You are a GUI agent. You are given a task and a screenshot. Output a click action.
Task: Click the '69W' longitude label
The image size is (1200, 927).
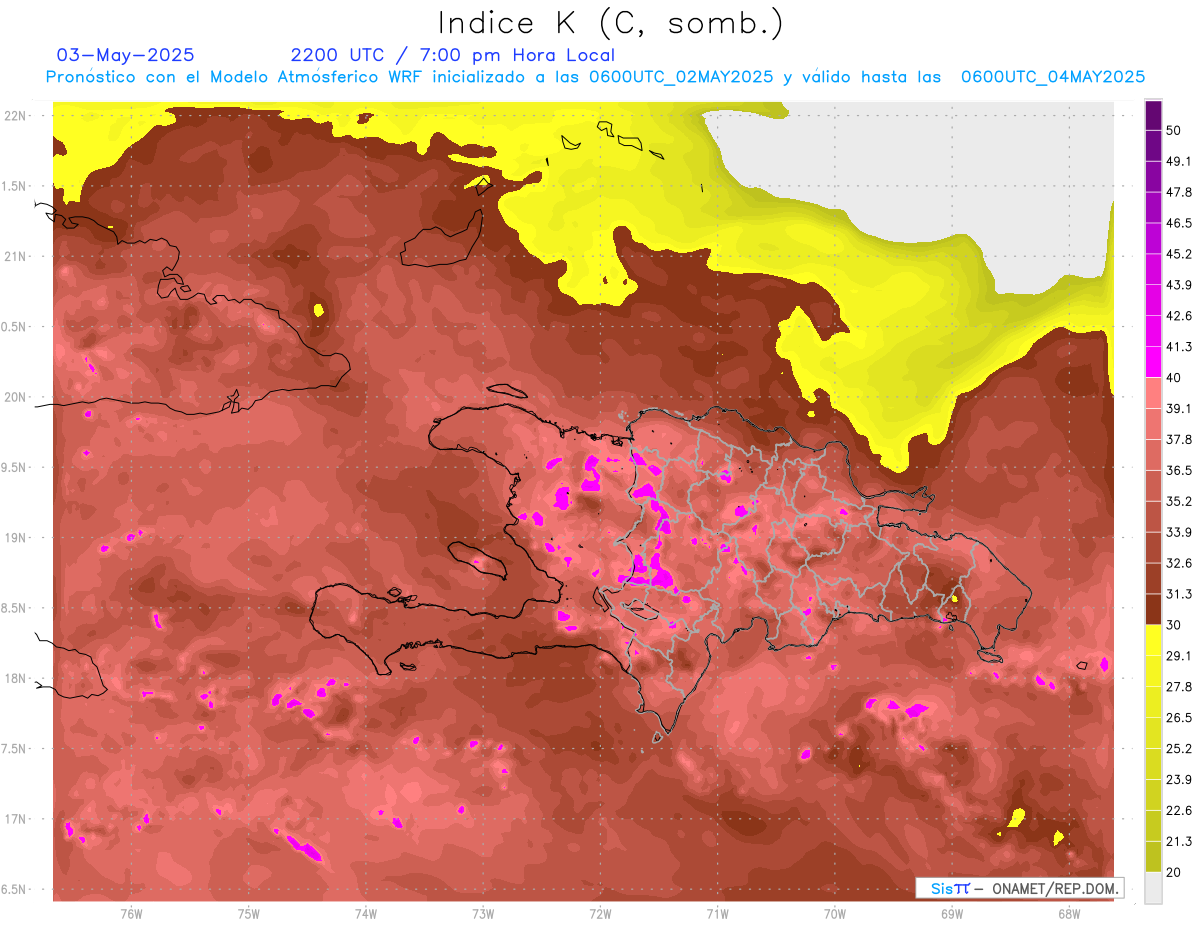point(951,914)
